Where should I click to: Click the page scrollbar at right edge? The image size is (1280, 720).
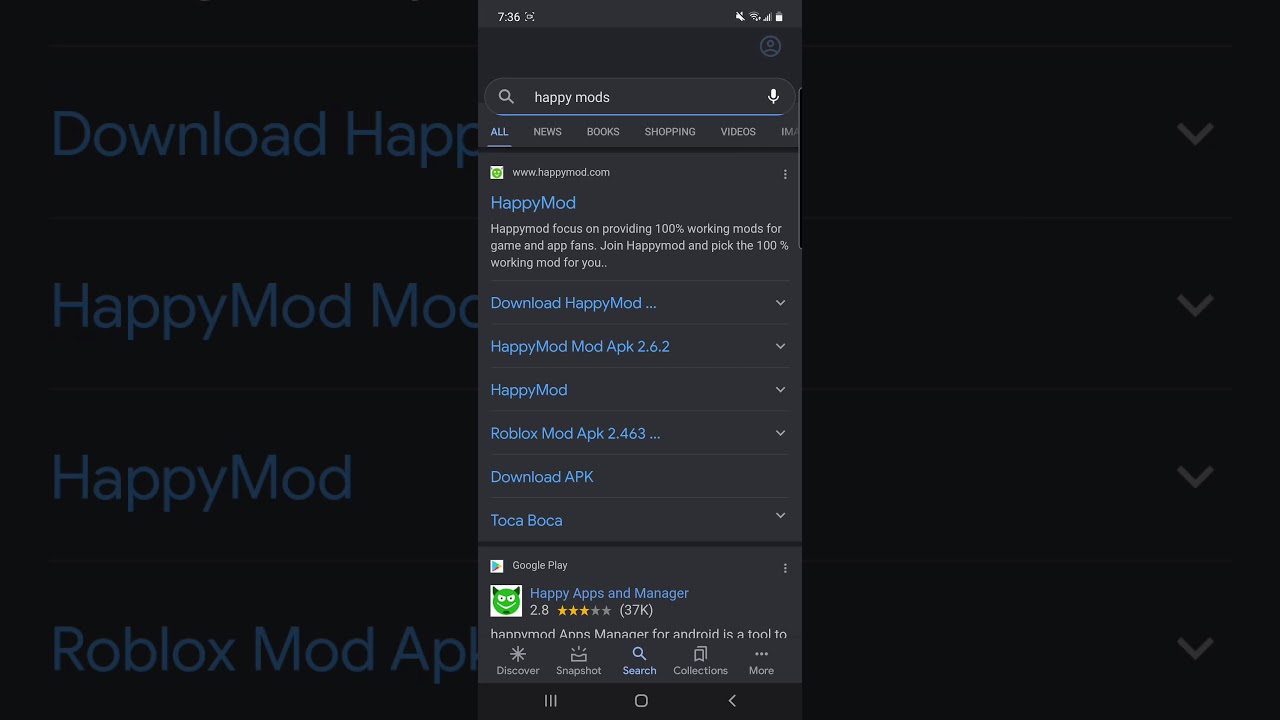800,169
